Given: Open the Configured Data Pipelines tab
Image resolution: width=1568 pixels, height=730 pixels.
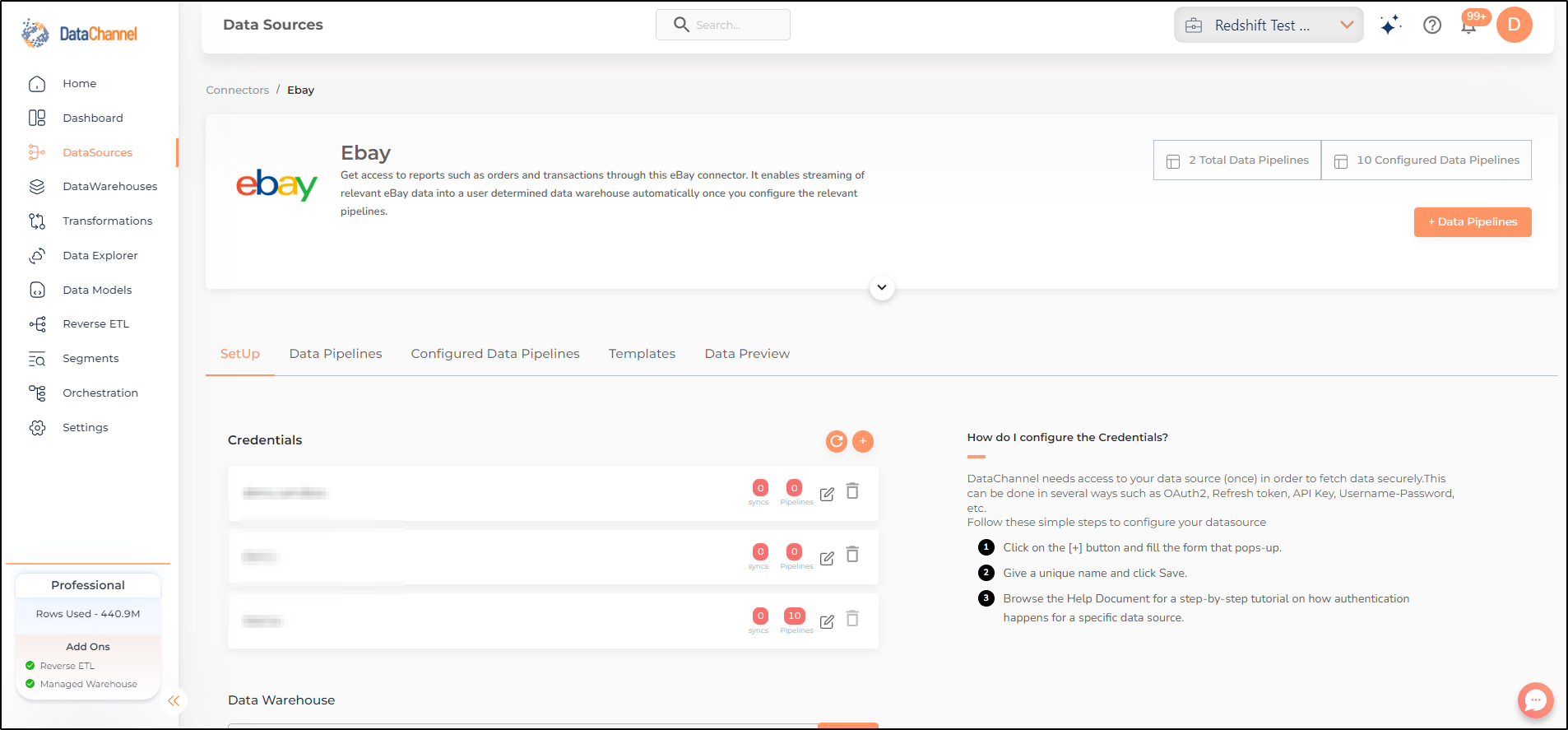Looking at the screenshot, I should pyautogui.click(x=495, y=354).
